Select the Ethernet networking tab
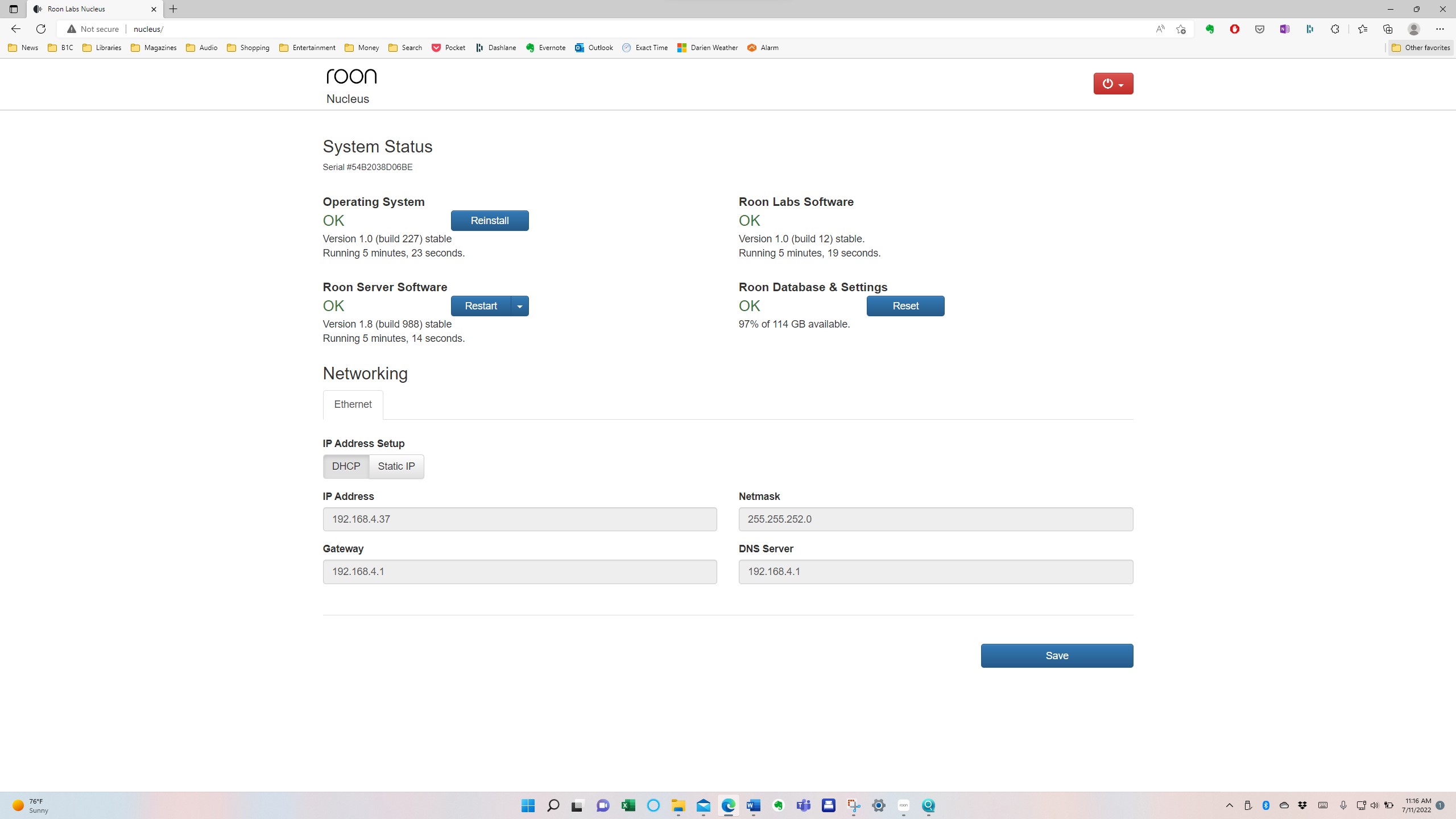The height and width of the screenshot is (819, 1456). [353, 404]
